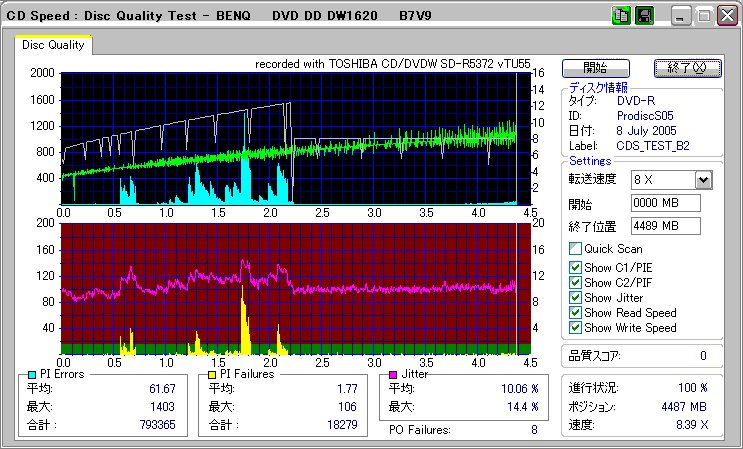
Task: Click the 開始 start position field
Action: tap(665, 203)
